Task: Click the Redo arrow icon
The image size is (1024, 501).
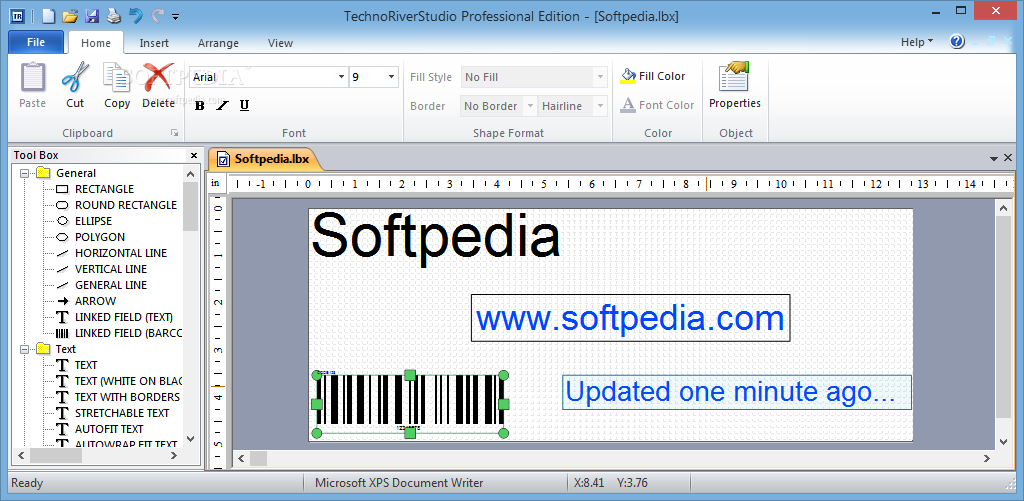Action: click(x=157, y=16)
